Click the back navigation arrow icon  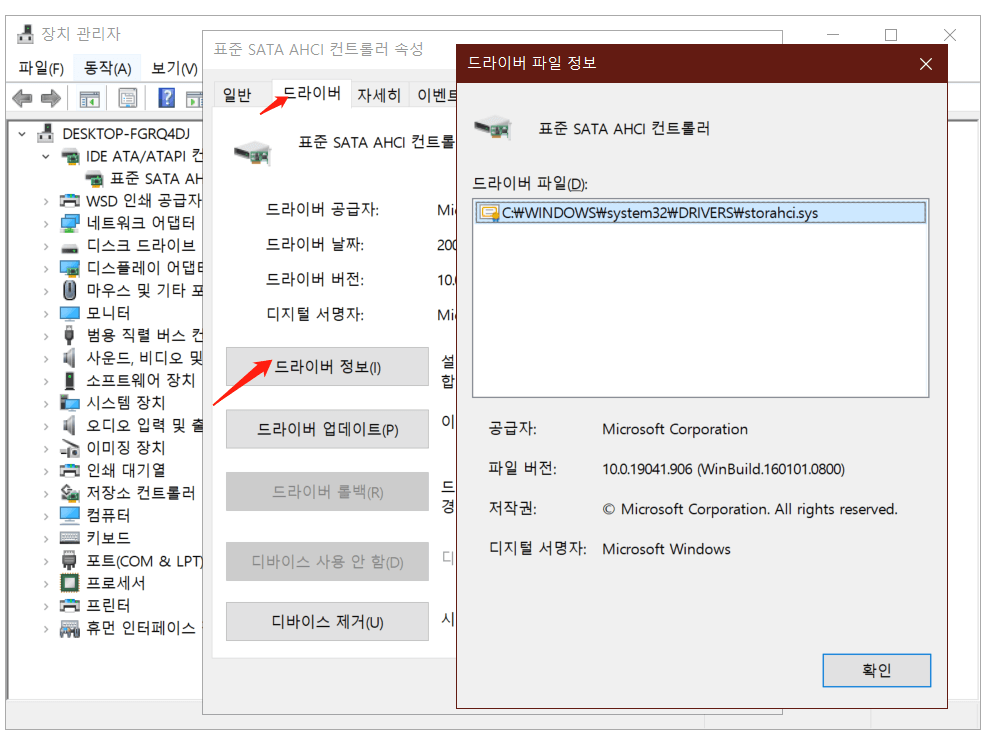[x=22, y=97]
